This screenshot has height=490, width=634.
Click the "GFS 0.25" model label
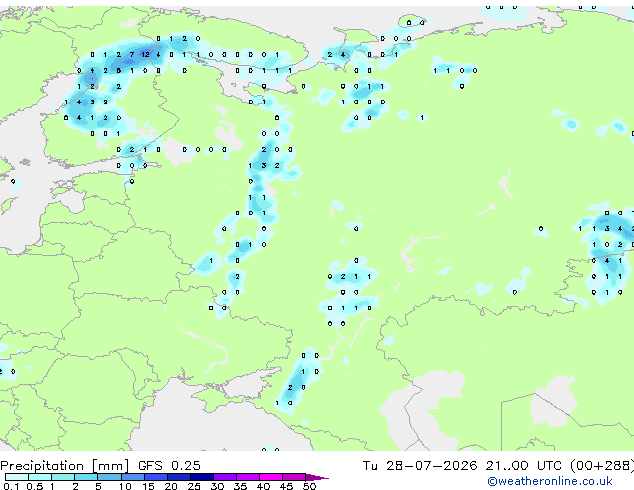(x=169, y=465)
